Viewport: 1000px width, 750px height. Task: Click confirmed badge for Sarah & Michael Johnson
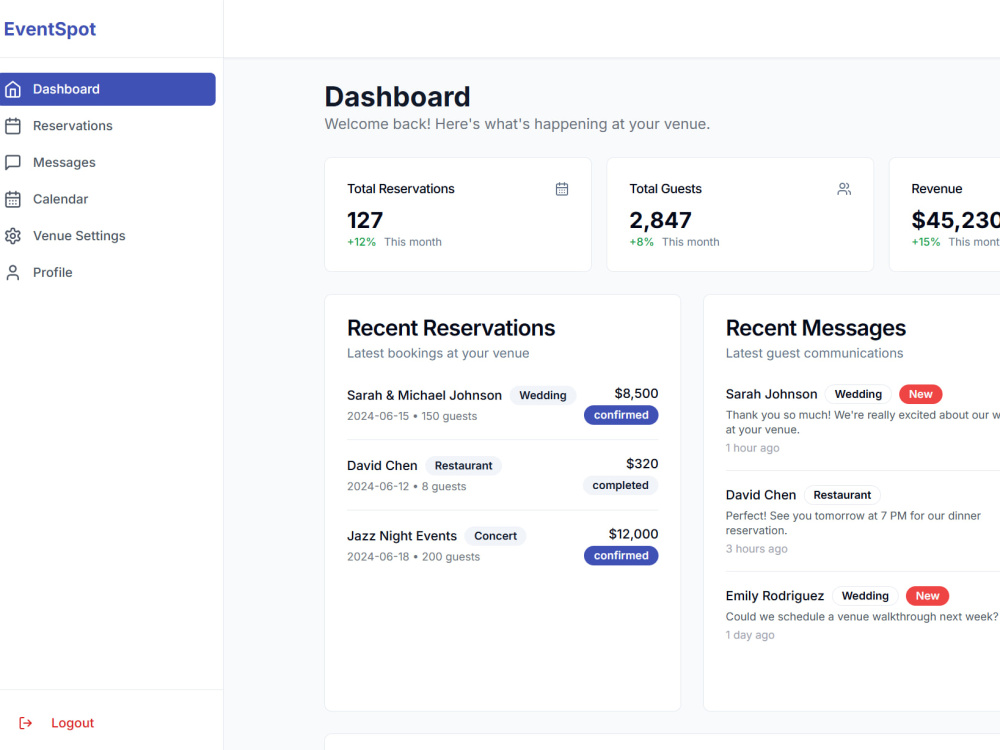621,415
